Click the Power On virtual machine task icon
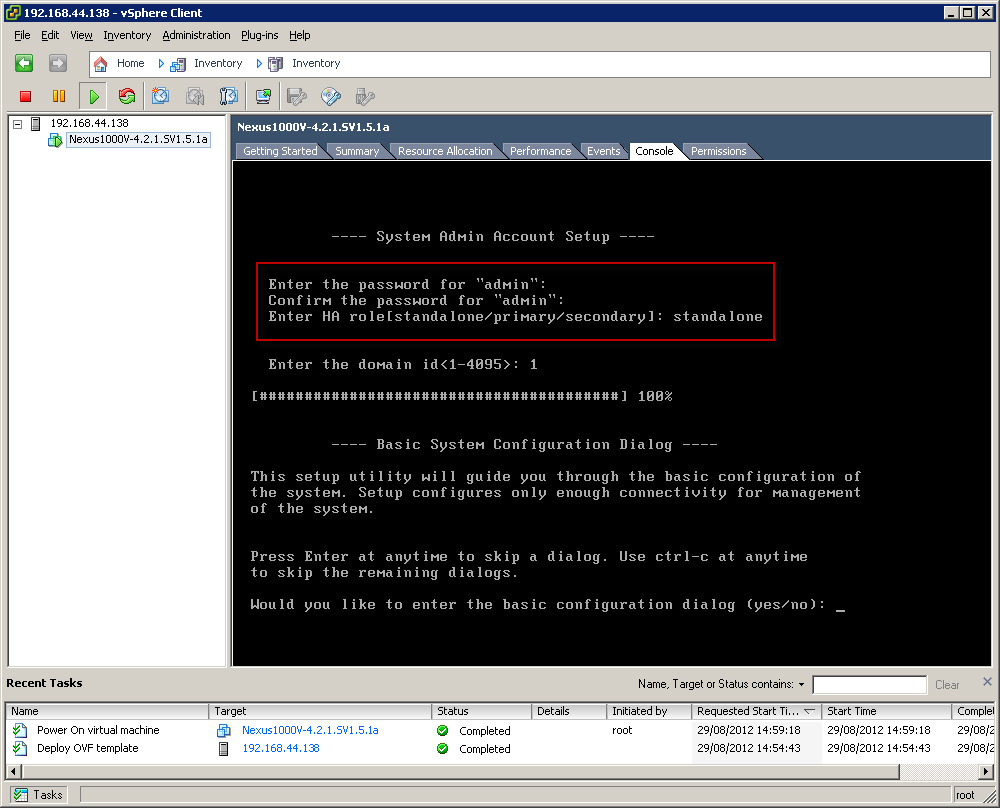This screenshot has height=808, width=1000. click(20, 730)
